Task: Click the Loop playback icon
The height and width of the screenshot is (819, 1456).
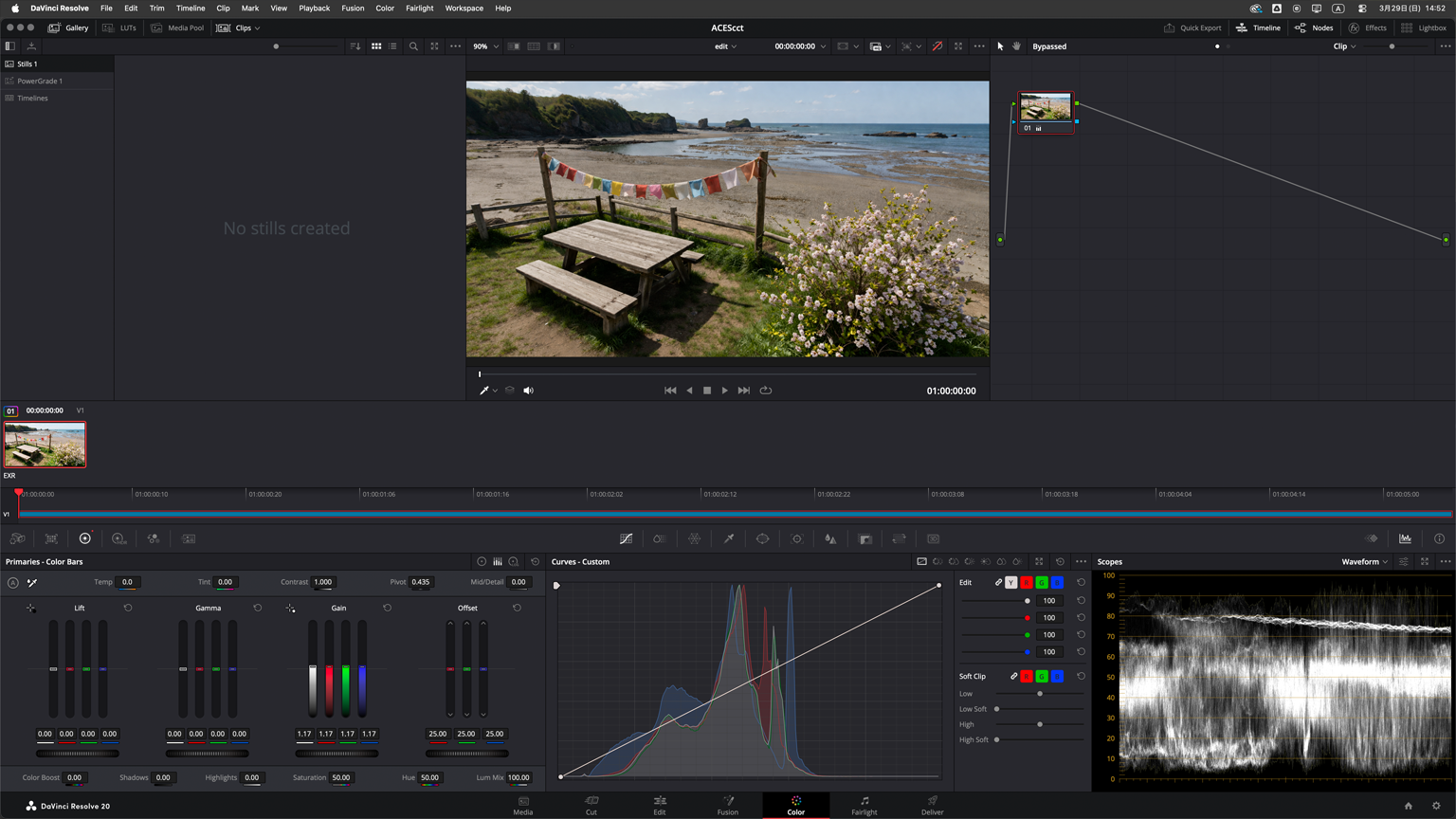Action: click(x=766, y=391)
